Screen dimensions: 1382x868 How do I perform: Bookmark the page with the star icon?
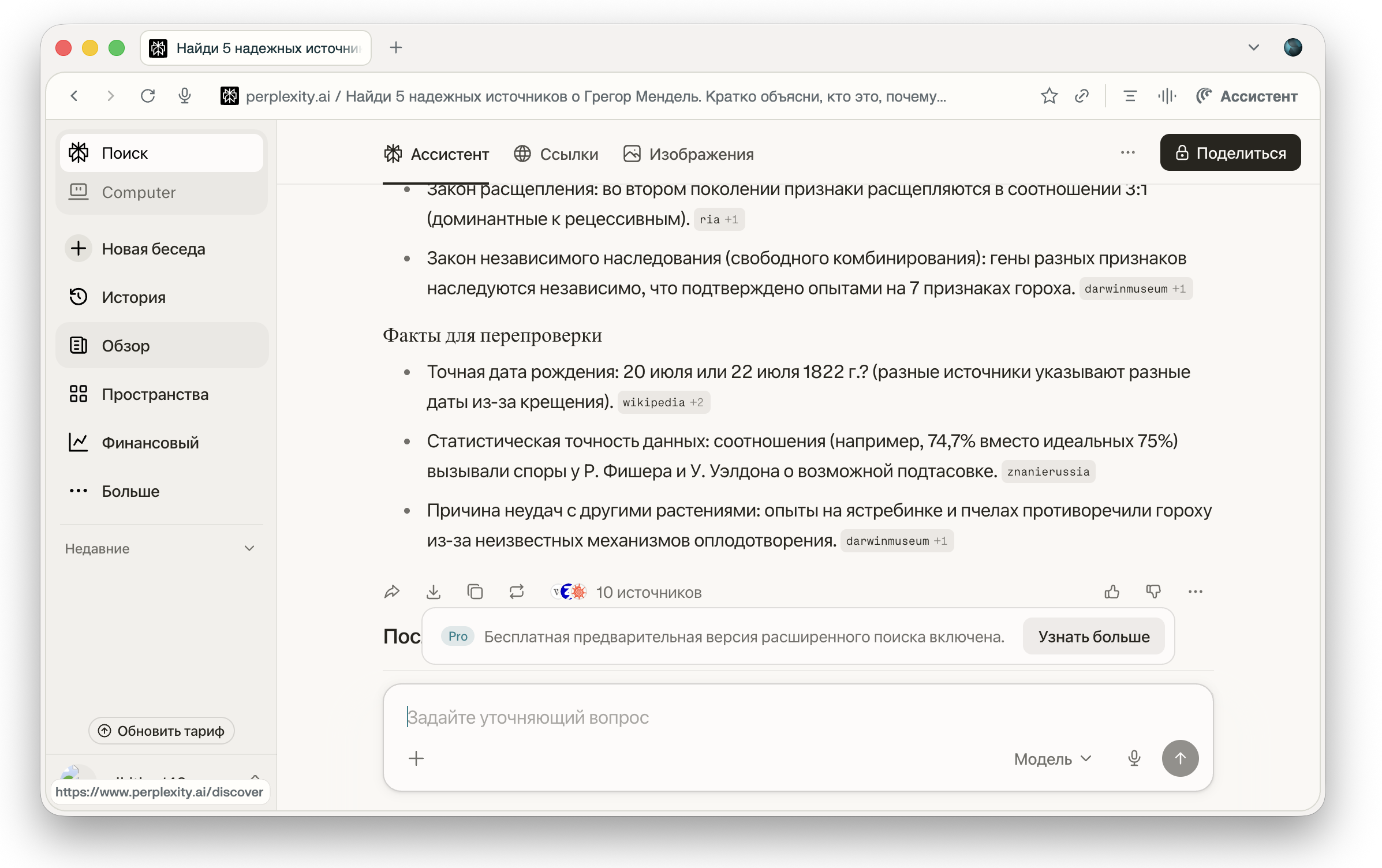[1049, 96]
